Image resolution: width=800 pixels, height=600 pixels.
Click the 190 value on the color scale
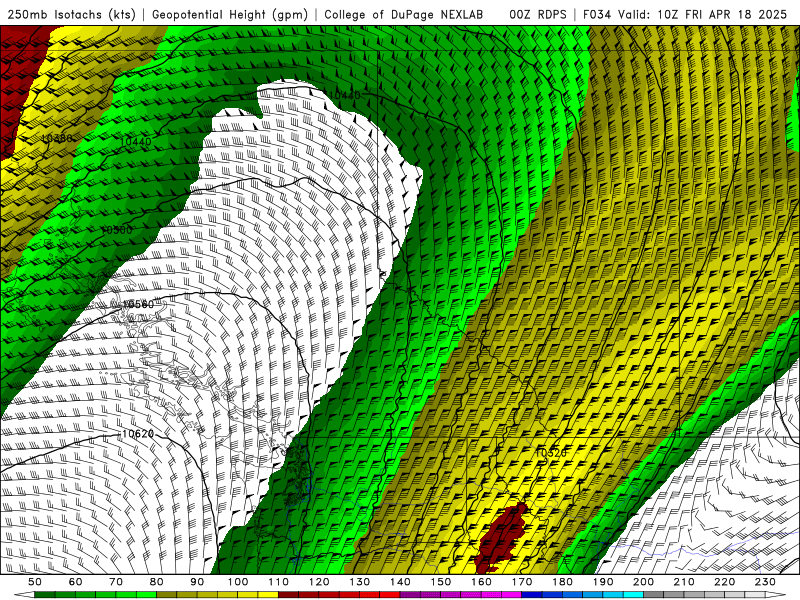coord(603,582)
